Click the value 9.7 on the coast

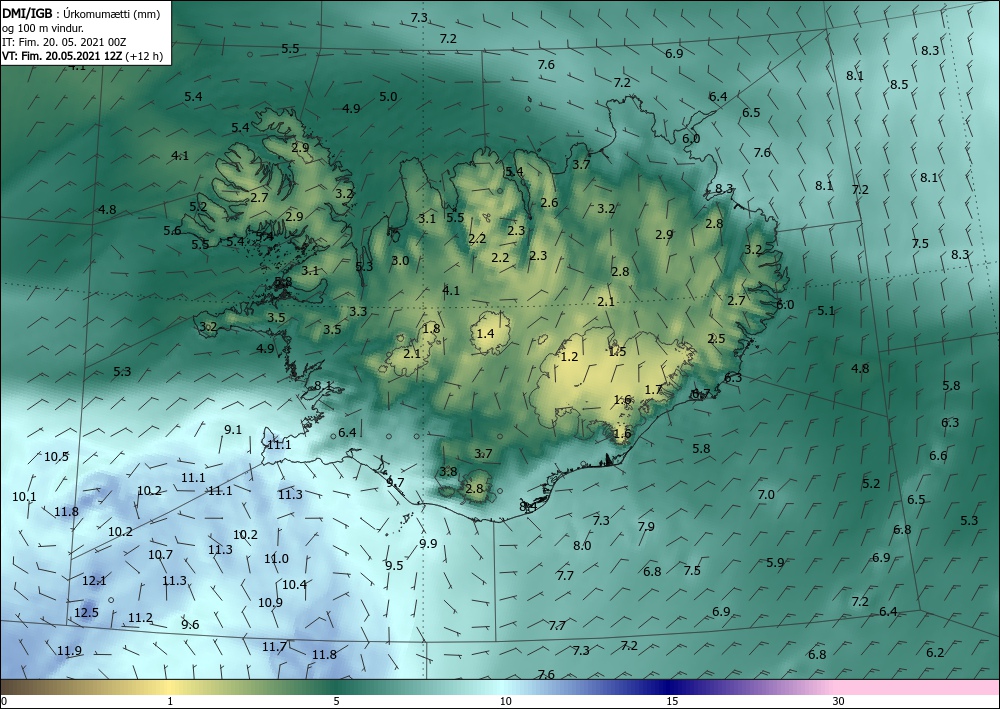click(x=395, y=482)
